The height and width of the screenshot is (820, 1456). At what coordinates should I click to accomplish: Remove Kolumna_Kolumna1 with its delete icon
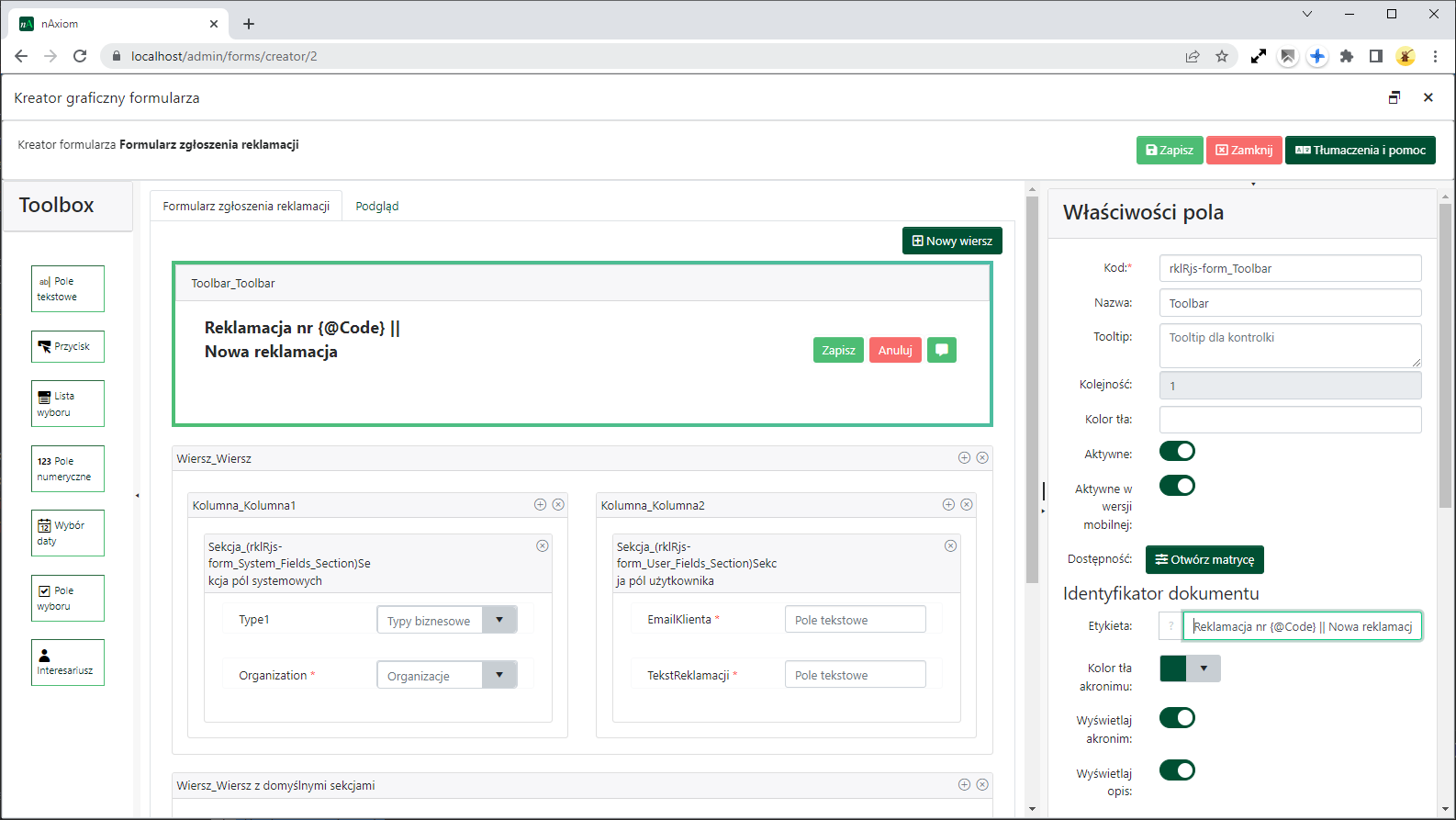click(x=558, y=505)
